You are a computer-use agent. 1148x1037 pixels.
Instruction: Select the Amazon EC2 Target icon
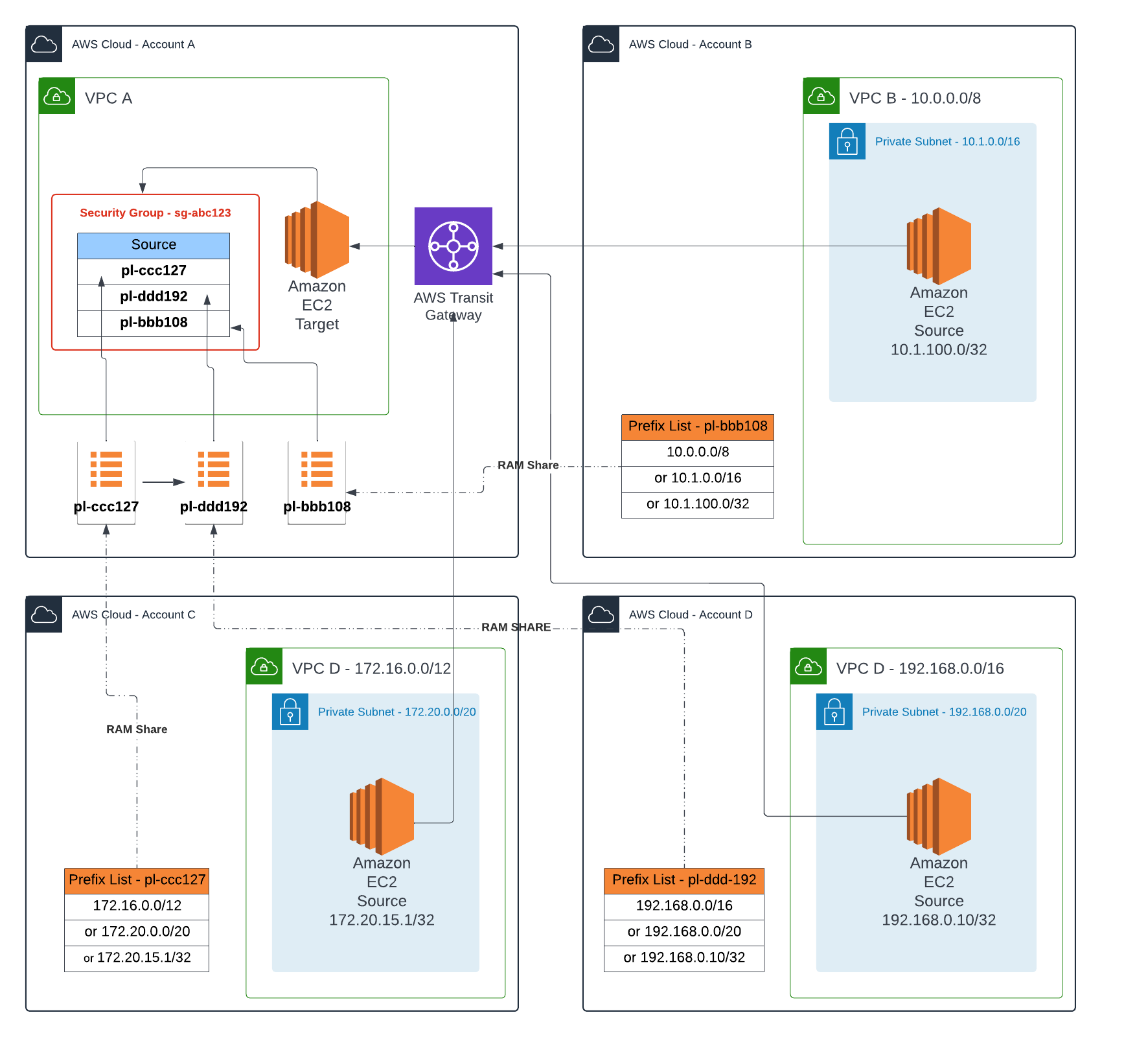pos(317,240)
